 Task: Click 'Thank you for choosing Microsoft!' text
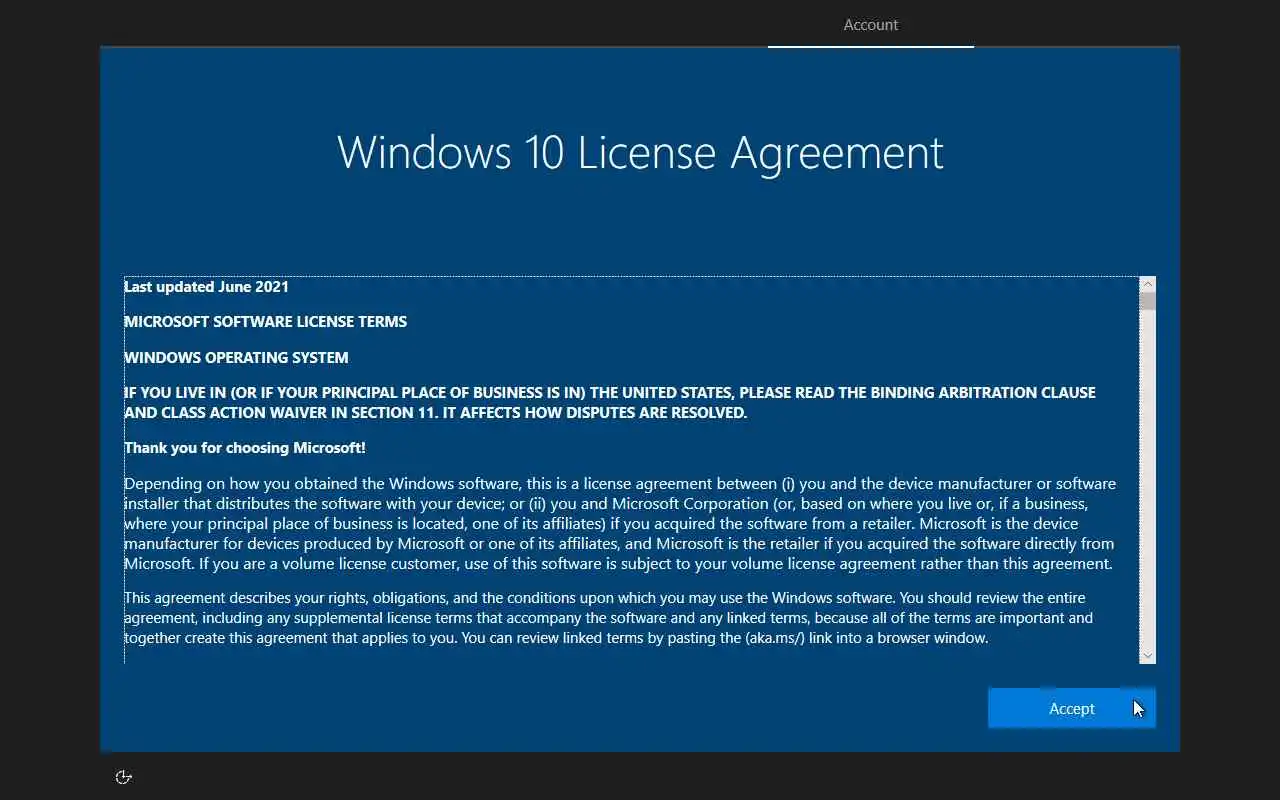coord(245,448)
